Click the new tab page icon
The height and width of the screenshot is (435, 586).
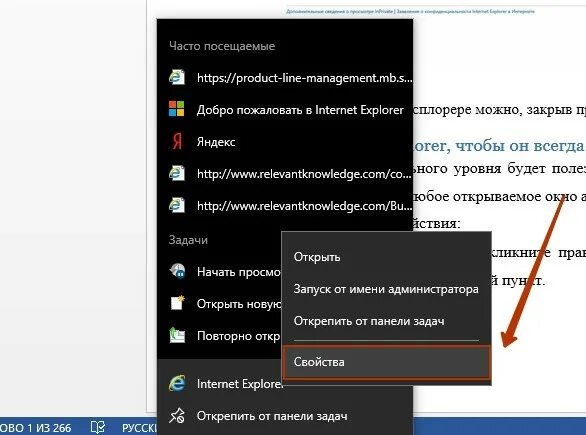177,303
